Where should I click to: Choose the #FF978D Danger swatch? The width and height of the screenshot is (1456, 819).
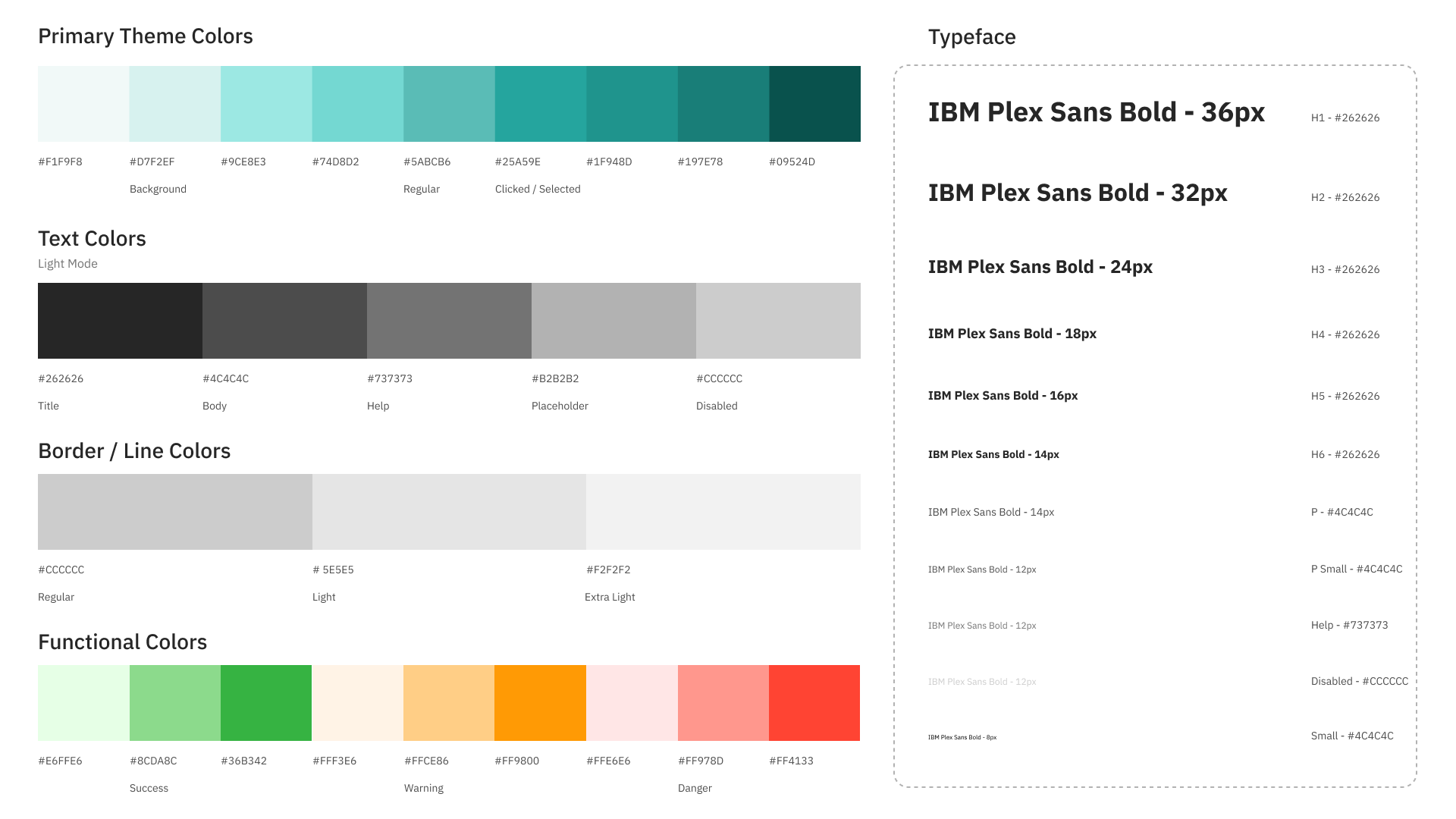pos(723,703)
